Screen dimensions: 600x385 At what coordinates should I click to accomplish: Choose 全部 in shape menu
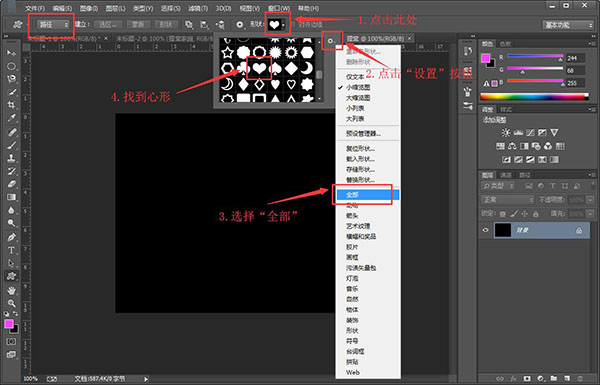point(368,195)
